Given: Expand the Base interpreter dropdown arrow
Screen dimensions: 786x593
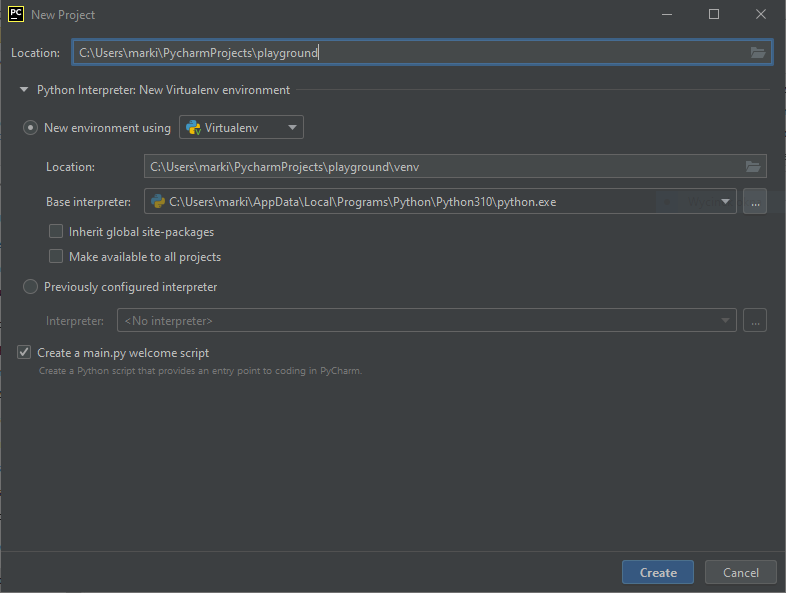Looking at the screenshot, I should [725, 202].
